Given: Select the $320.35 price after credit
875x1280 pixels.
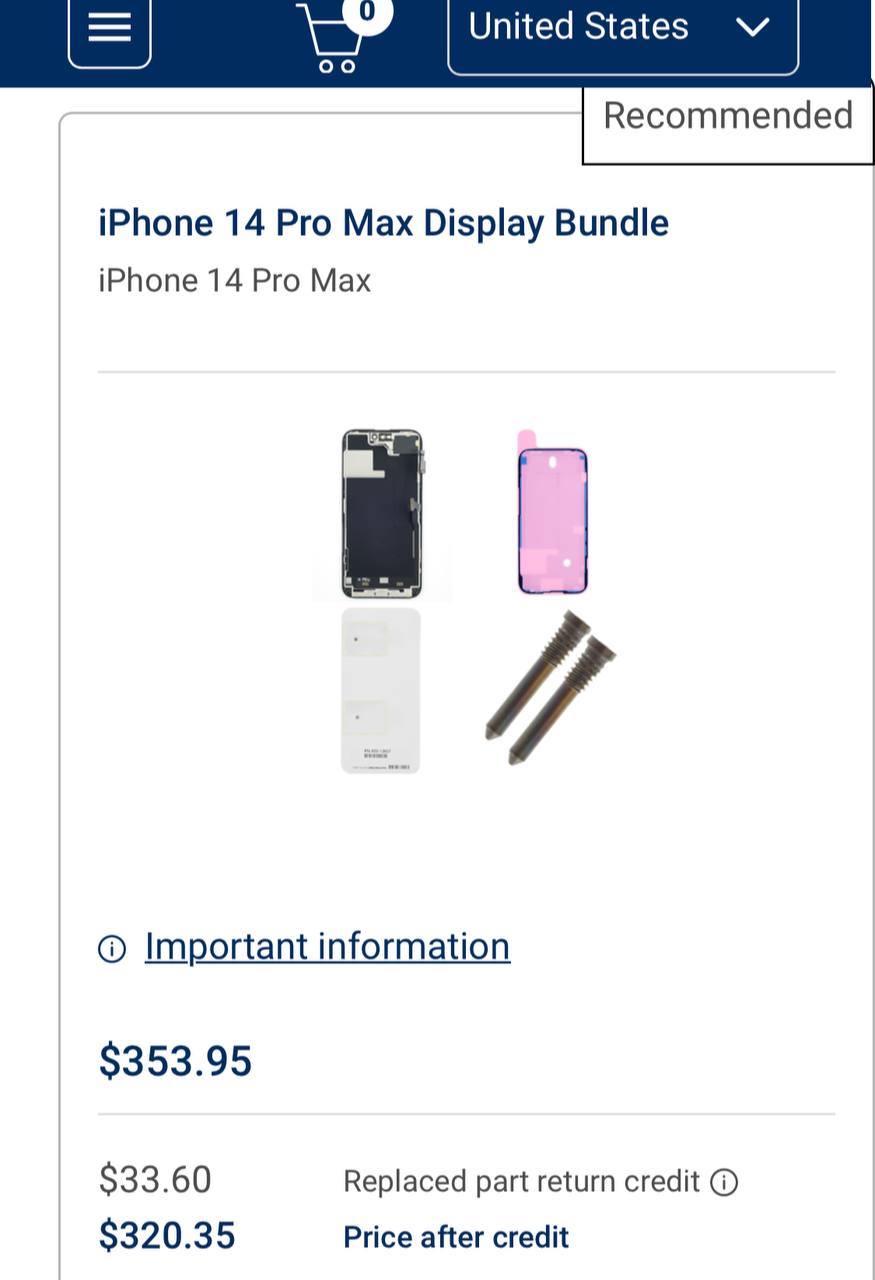Looking at the screenshot, I should pyautogui.click(x=167, y=1236).
